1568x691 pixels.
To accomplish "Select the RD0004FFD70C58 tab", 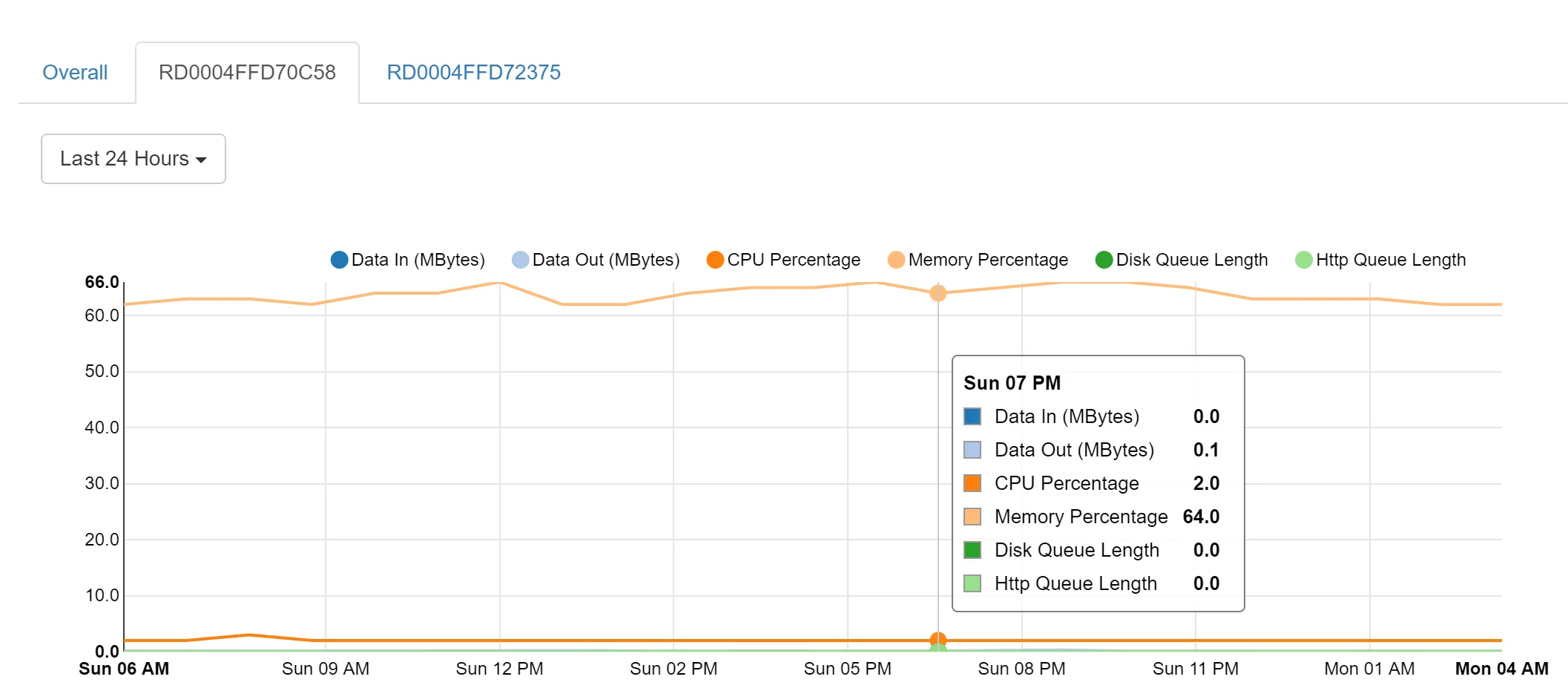I will point(247,73).
